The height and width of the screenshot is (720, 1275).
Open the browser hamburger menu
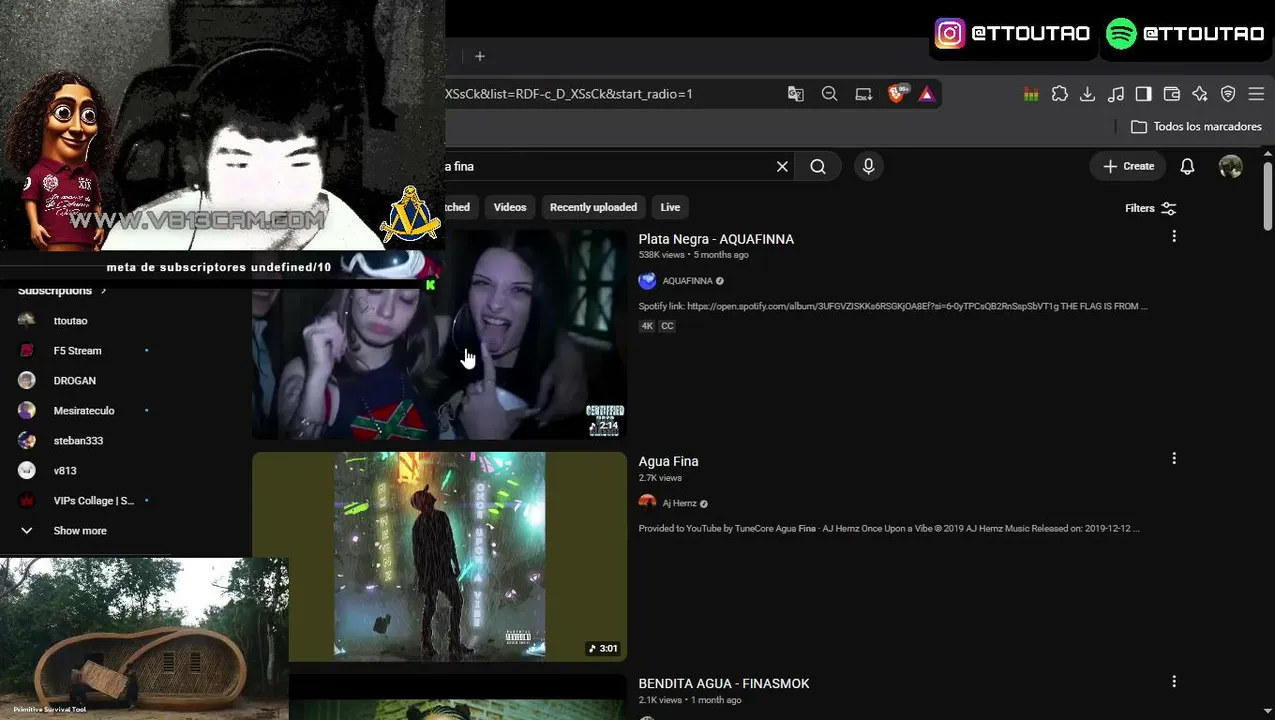click(1256, 94)
